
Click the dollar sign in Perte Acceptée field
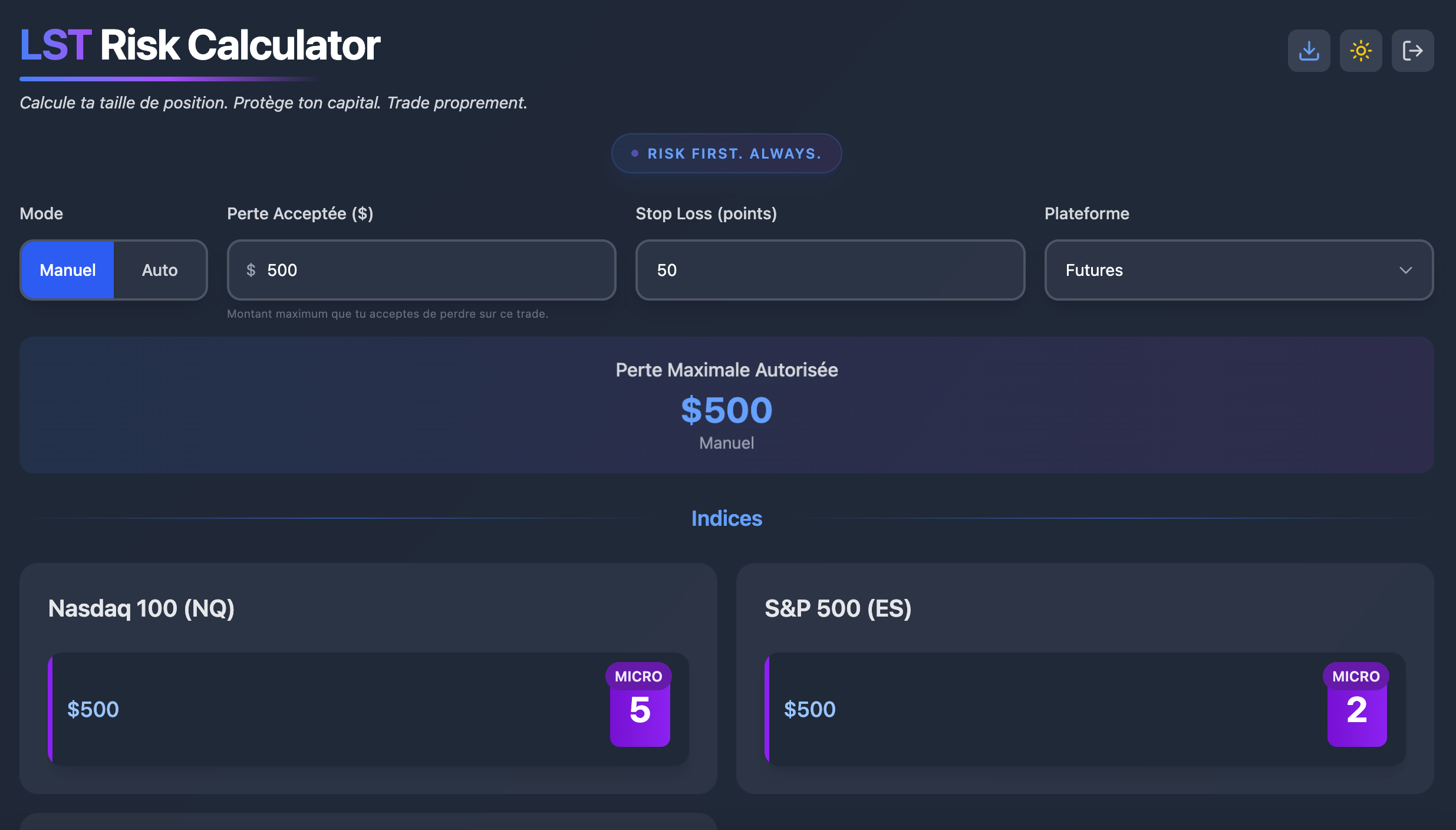251,270
